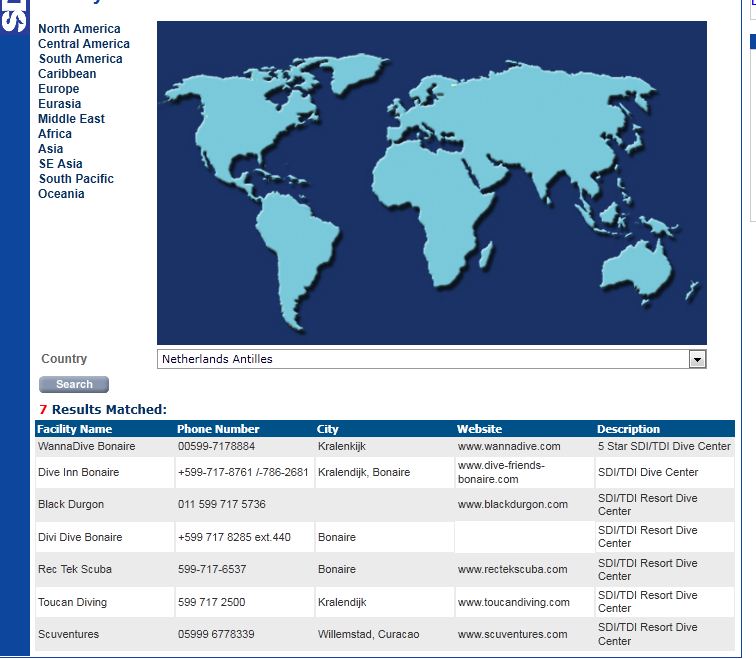Choose the Caribbean region link
Image resolution: width=756 pixels, height=659 pixels.
[x=67, y=74]
